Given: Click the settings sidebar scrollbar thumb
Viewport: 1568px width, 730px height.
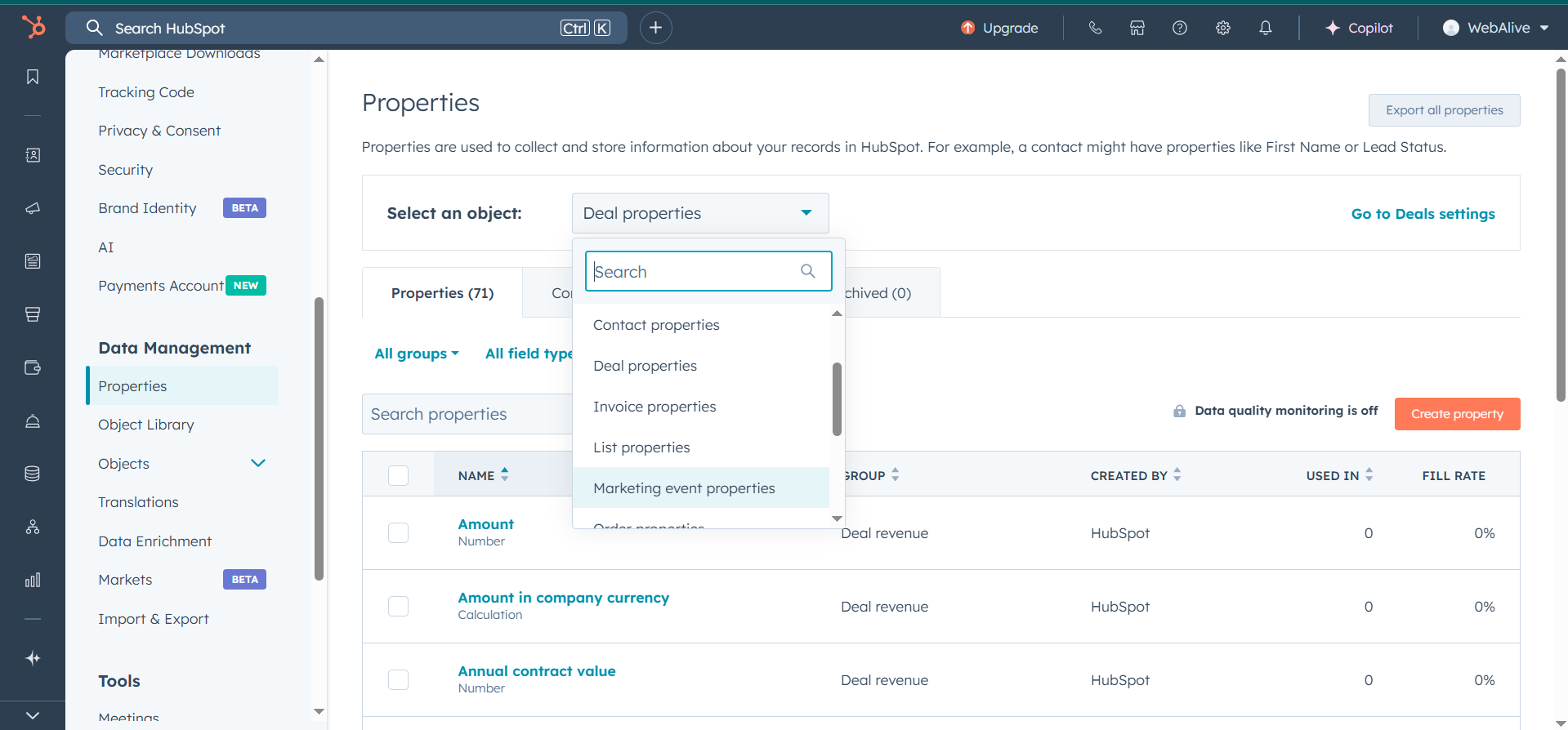Looking at the screenshot, I should pos(319,439).
